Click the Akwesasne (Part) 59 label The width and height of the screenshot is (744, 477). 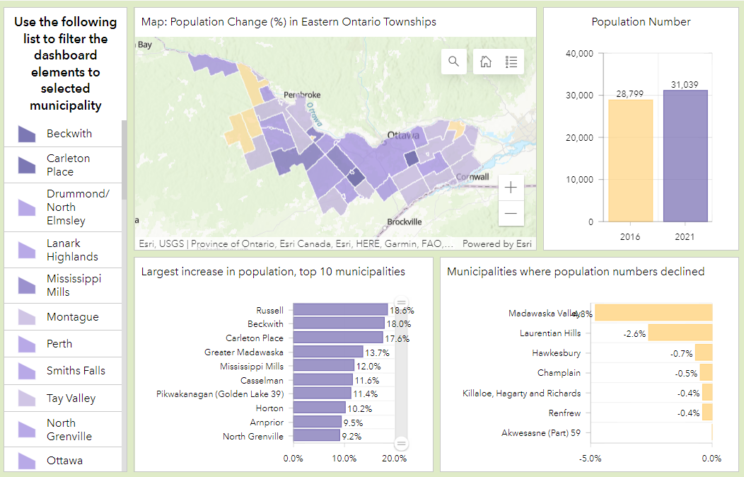click(541, 433)
